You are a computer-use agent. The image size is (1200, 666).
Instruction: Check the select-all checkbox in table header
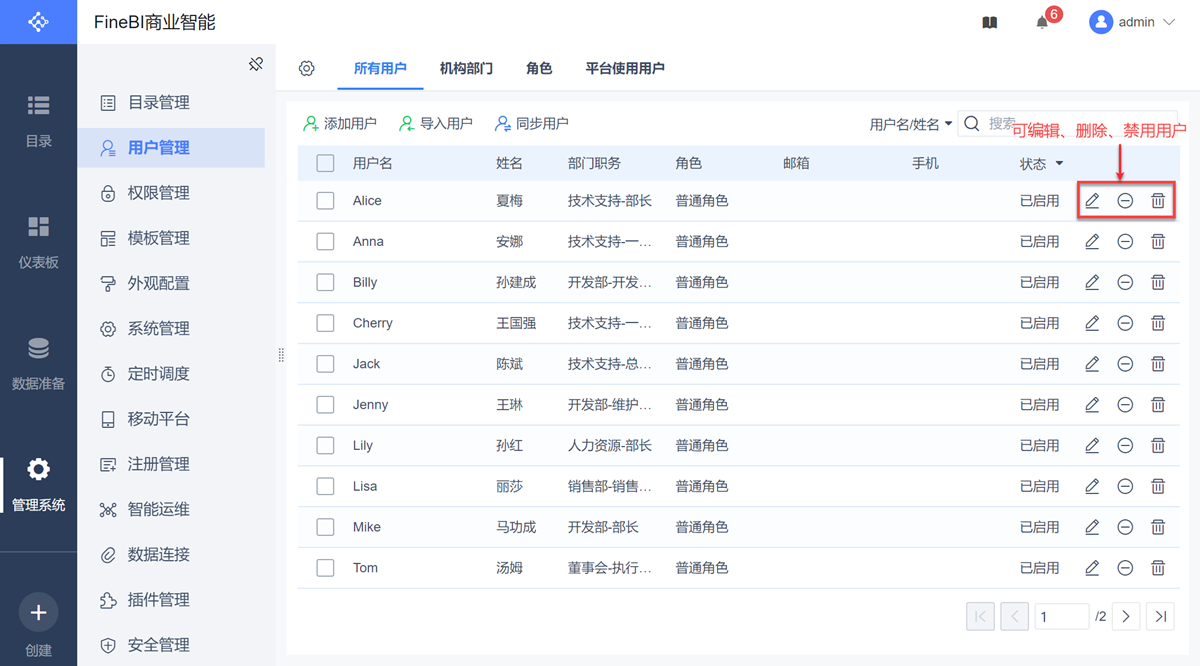point(325,164)
